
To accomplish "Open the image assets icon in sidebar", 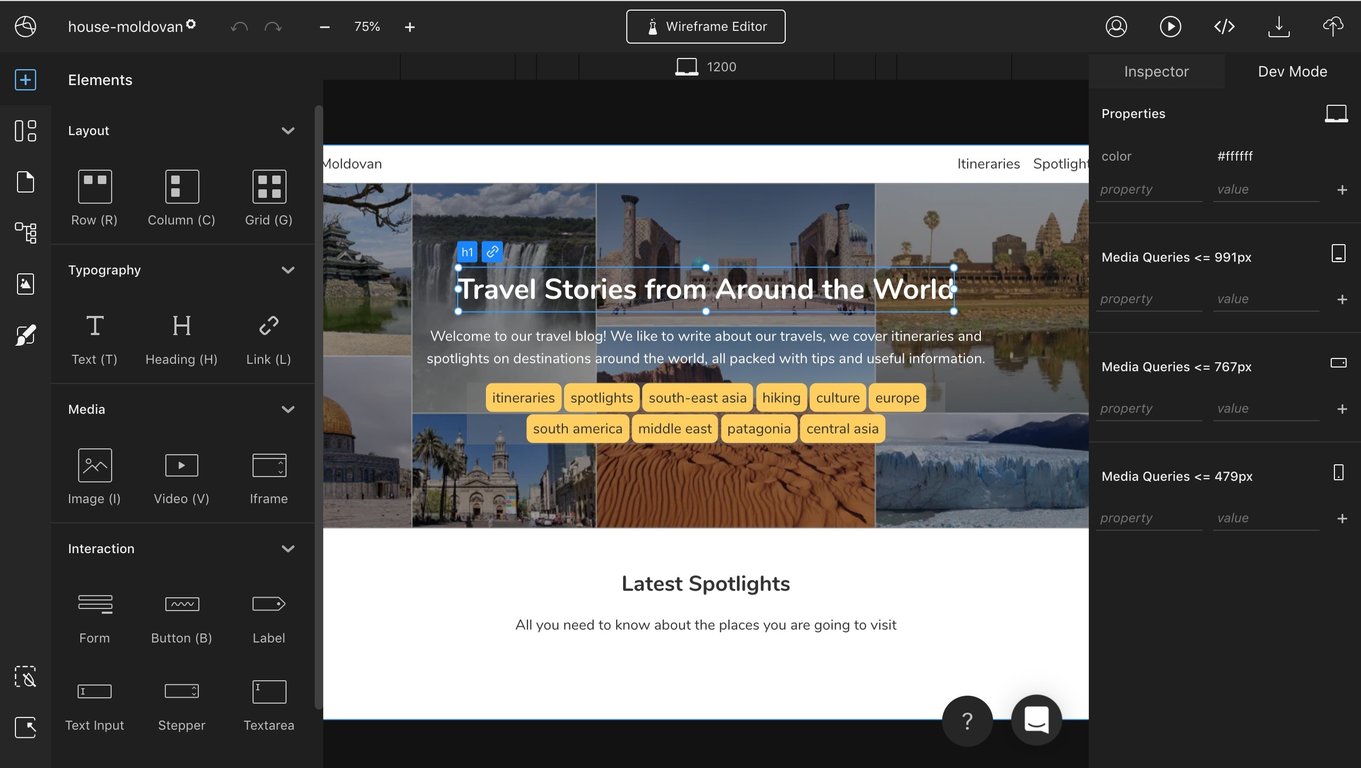I will 26,284.
